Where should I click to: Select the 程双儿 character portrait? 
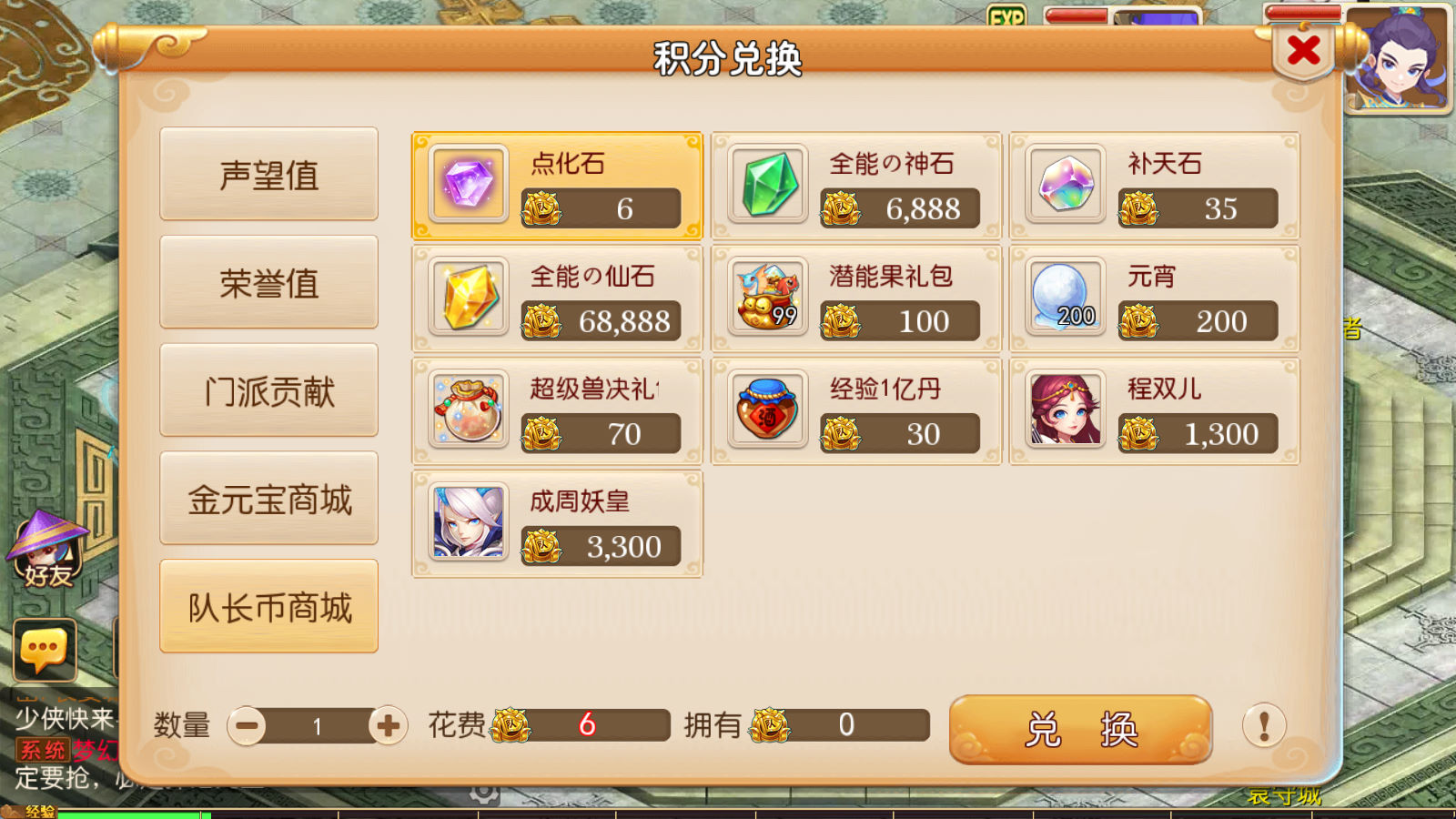1066,410
